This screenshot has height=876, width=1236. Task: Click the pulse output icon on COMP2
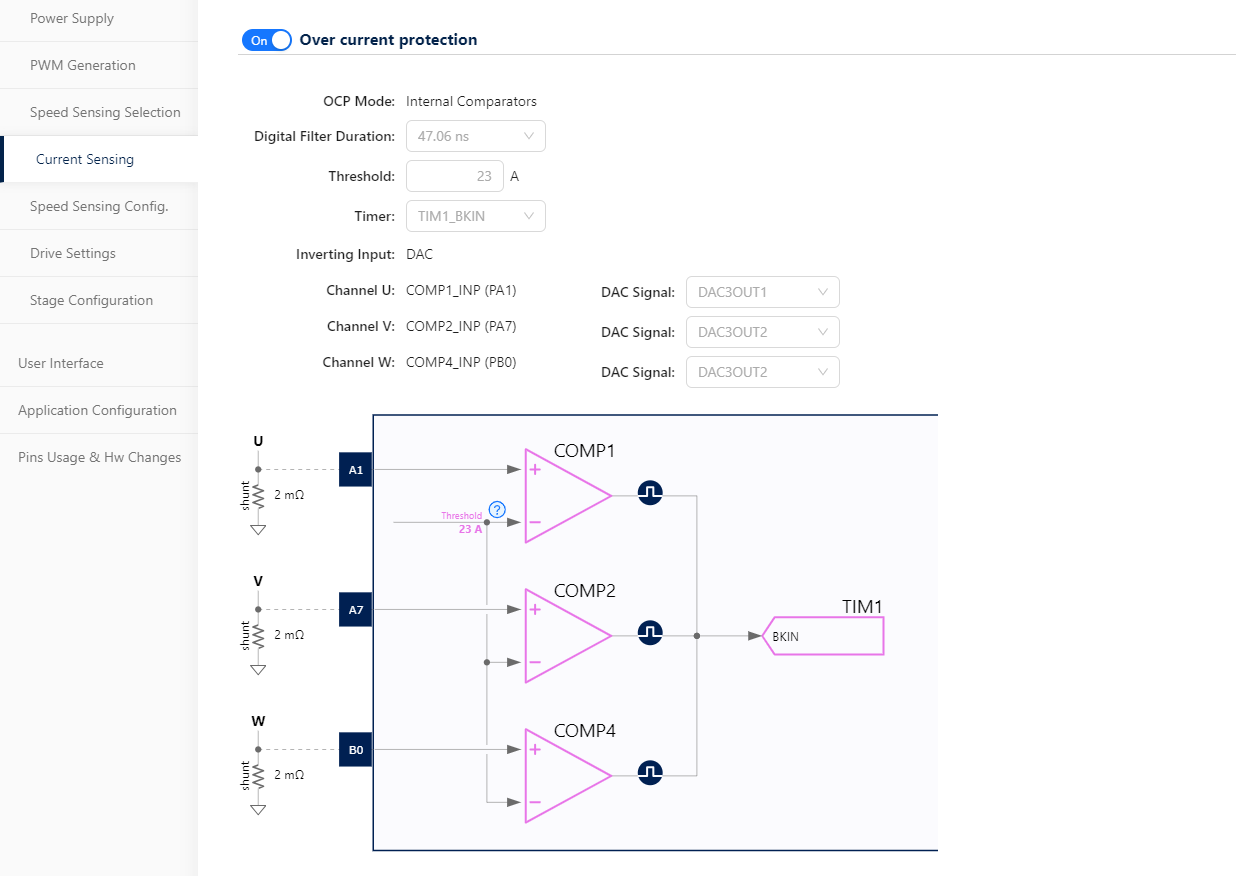click(650, 632)
